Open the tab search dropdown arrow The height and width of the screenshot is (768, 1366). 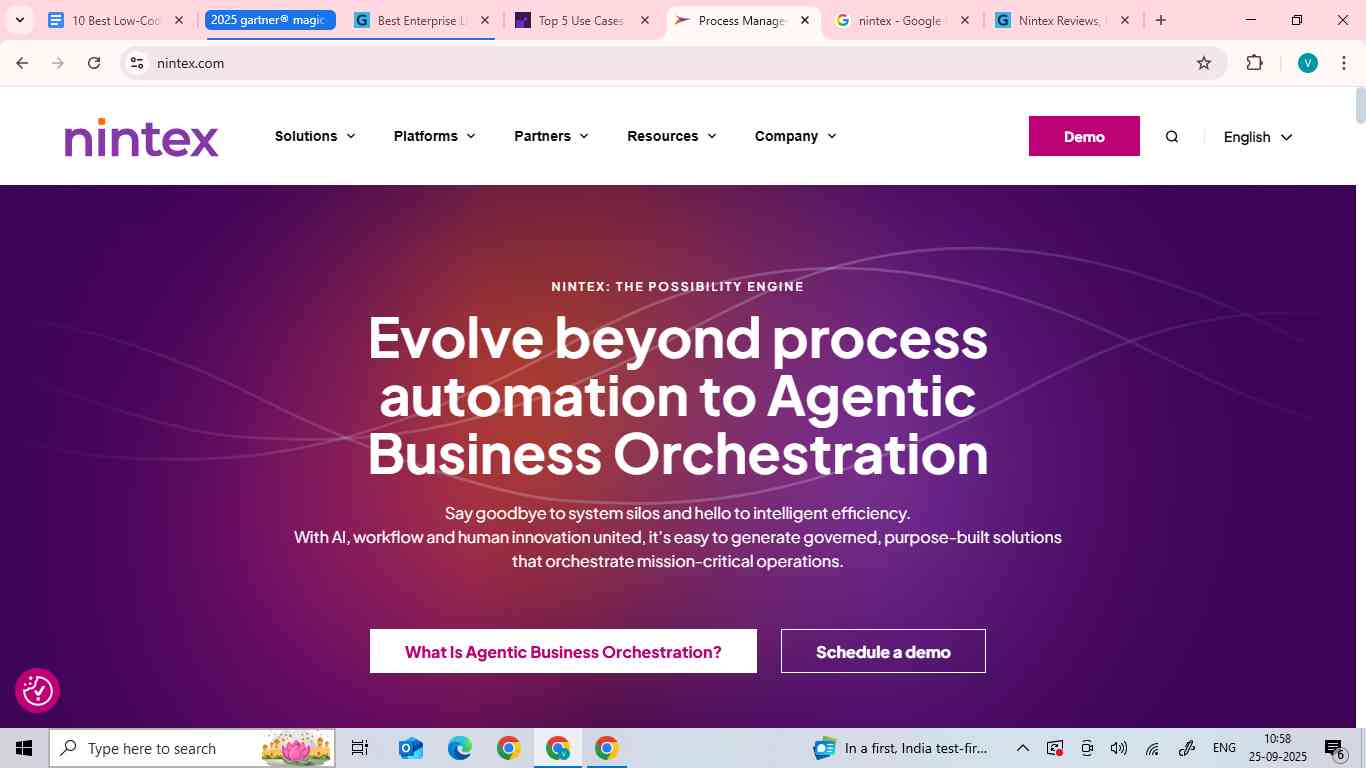click(x=19, y=20)
